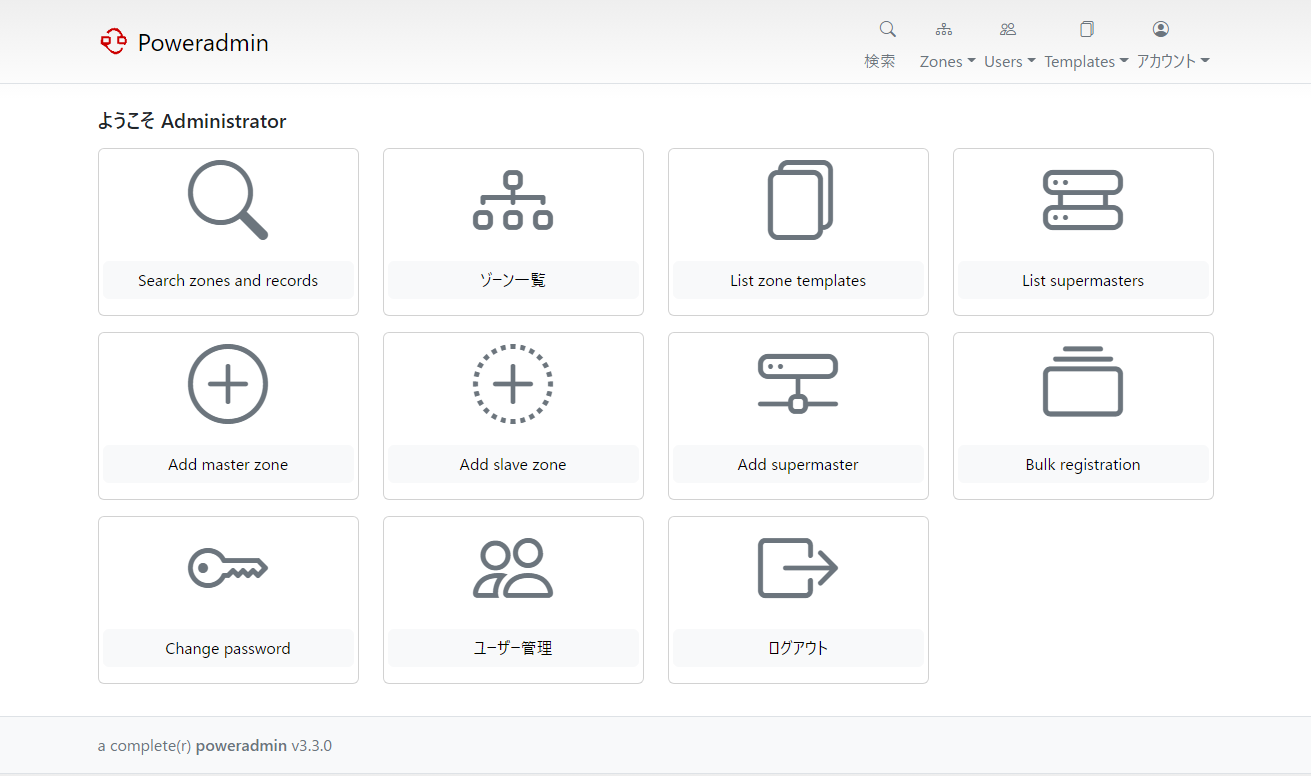
Task: Open the Templates dropdown menu
Action: click(1086, 61)
